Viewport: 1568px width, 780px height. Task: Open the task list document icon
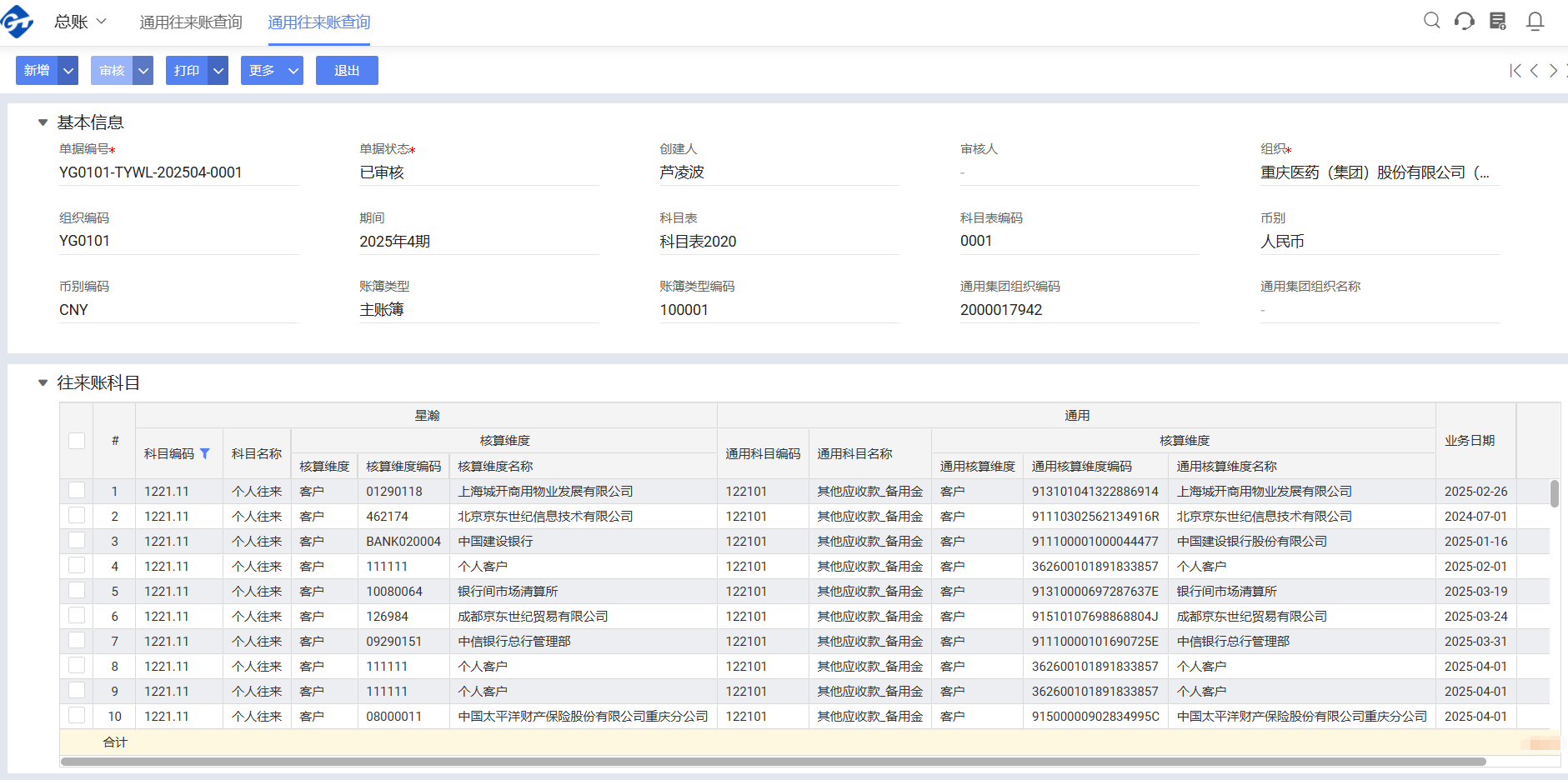pos(1498,21)
